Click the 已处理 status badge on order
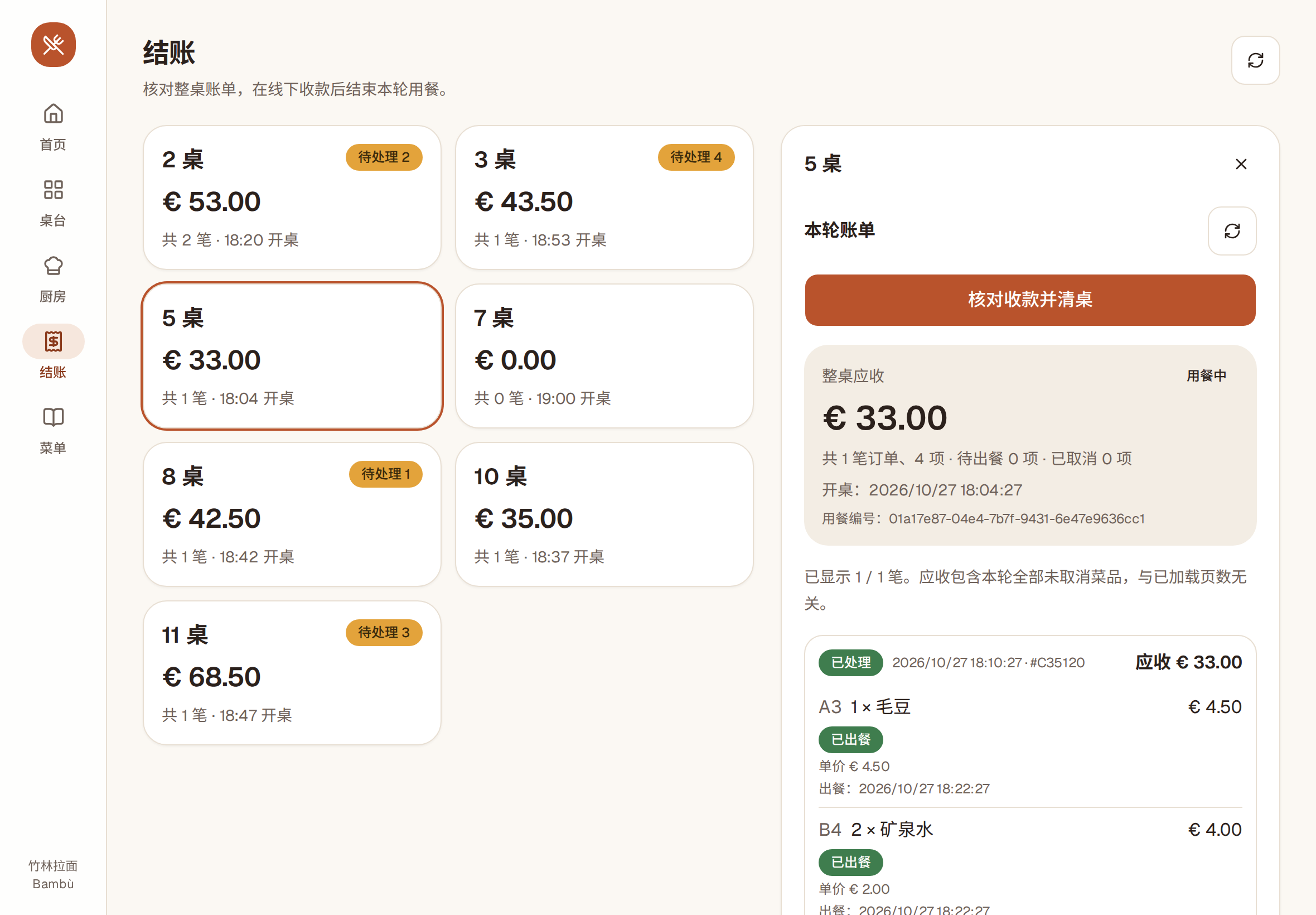 point(850,663)
